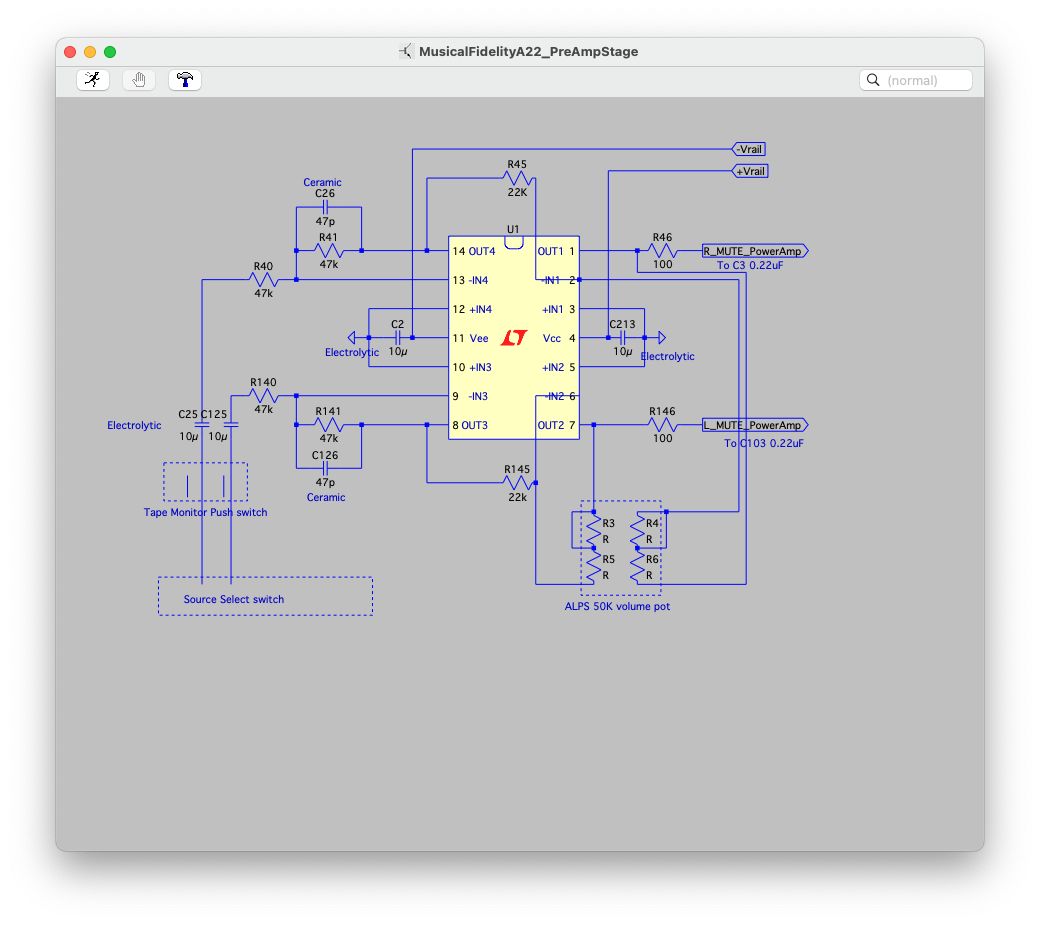Click the -Vrail net flag
The image size is (1040, 925).
point(749,149)
